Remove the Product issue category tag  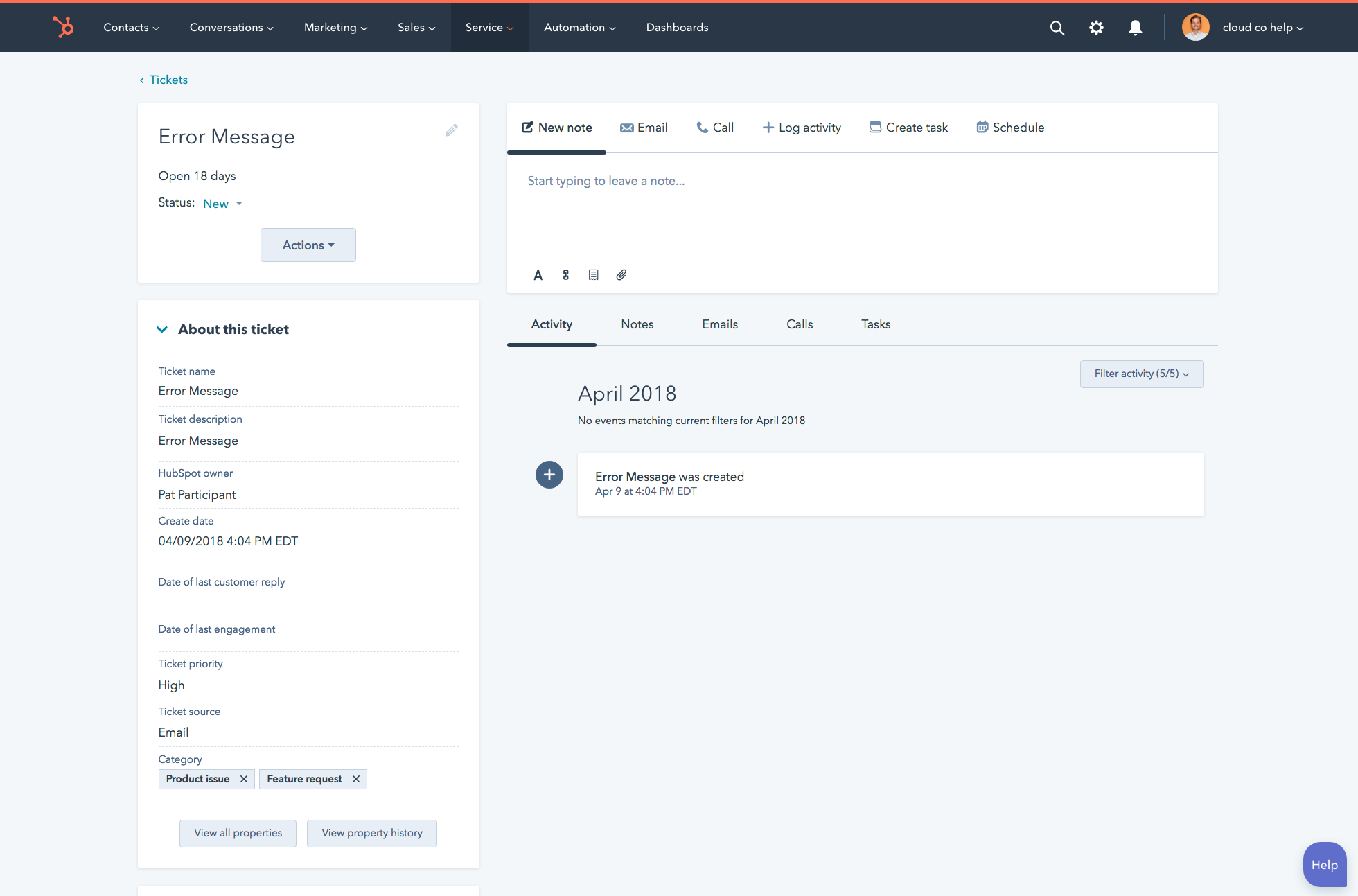pos(243,778)
